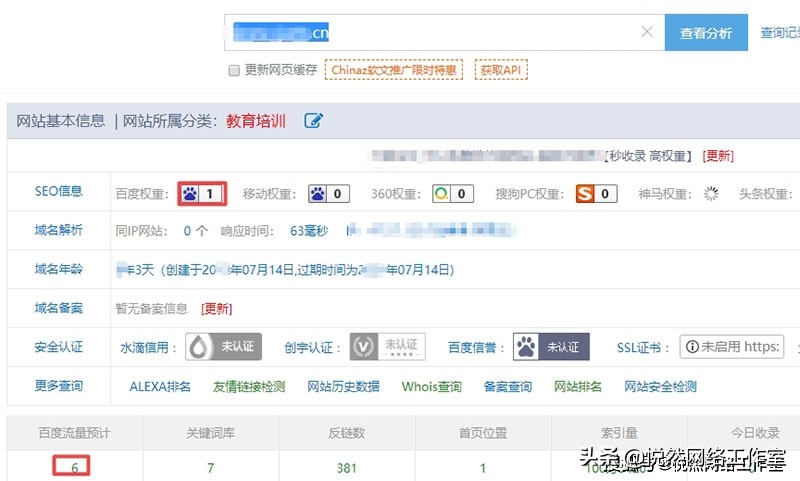The image size is (800, 481).
Task: Click 水滴信用 未认证 badge
Action: pyautogui.click(x=223, y=347)
